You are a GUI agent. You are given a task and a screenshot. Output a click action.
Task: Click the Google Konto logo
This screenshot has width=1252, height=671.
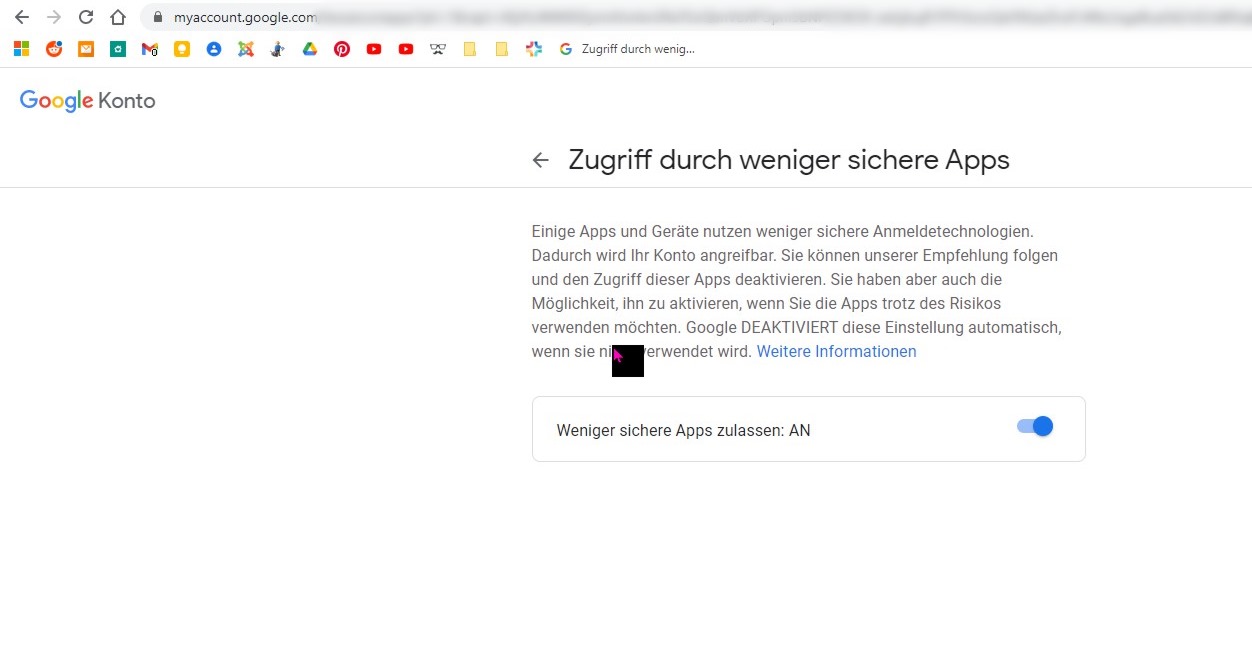tap(88, 101)
